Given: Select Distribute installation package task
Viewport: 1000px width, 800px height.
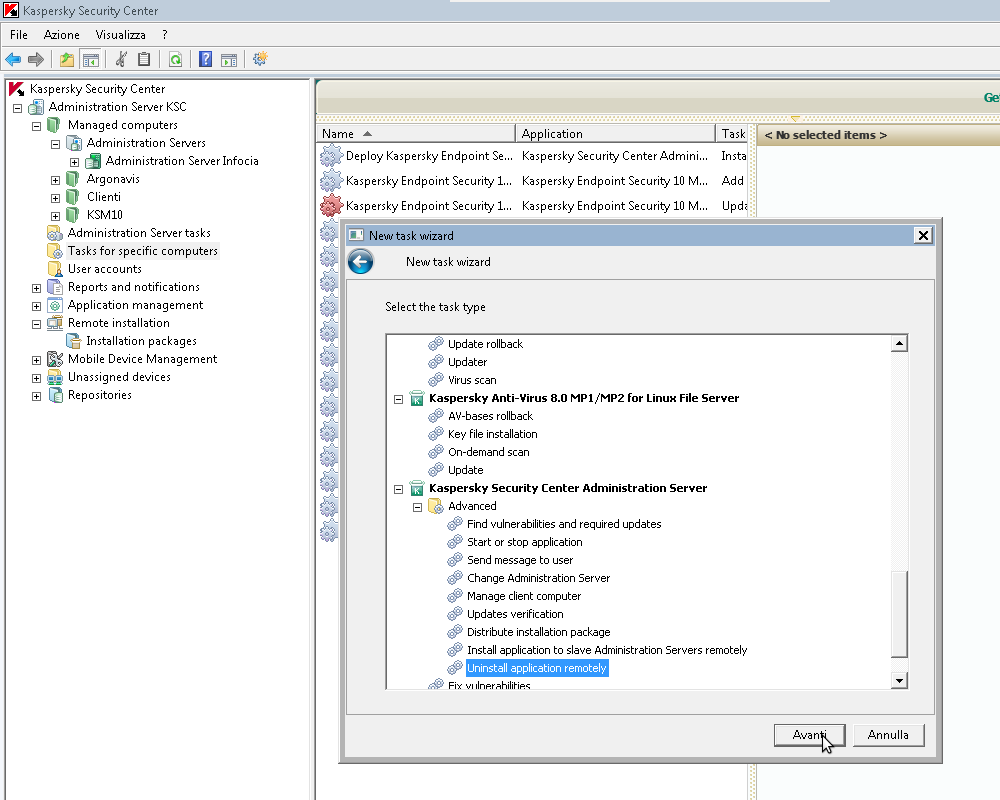Looking at the screenshot, I should point(538,632).
